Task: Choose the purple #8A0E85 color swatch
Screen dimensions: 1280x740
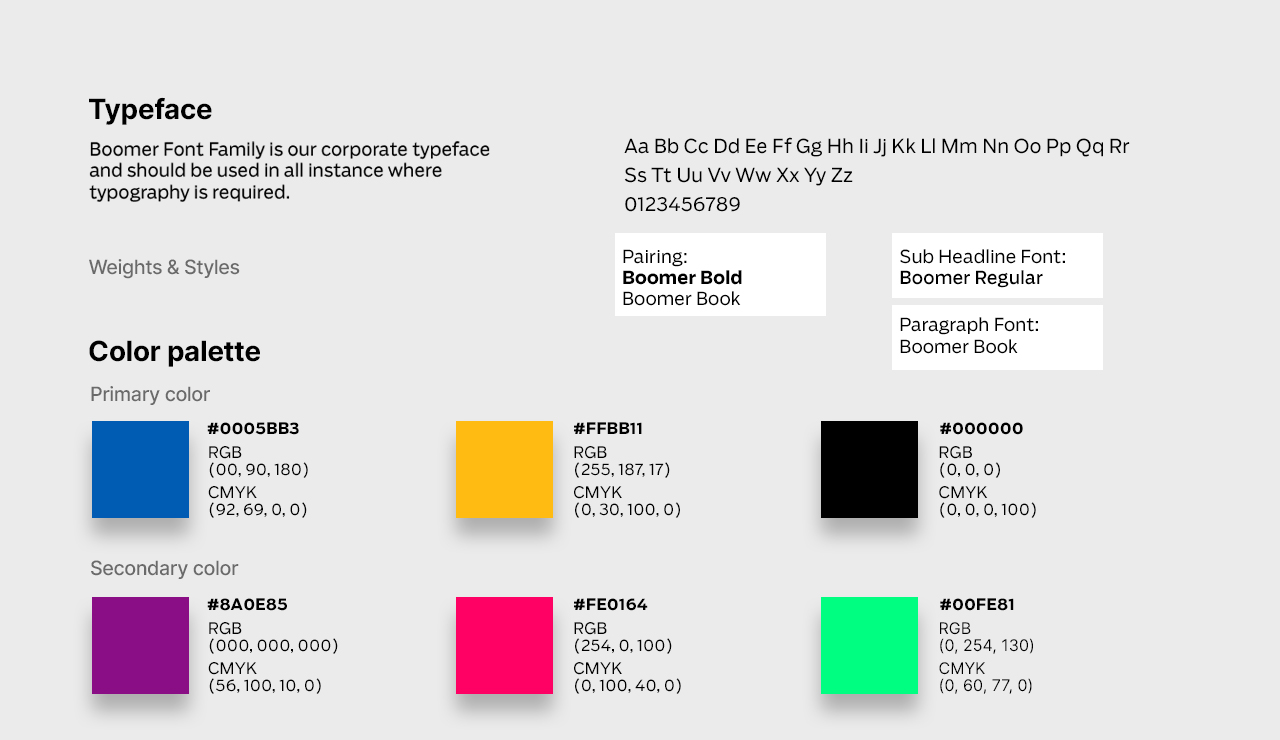Action: [x=140, y=645]
